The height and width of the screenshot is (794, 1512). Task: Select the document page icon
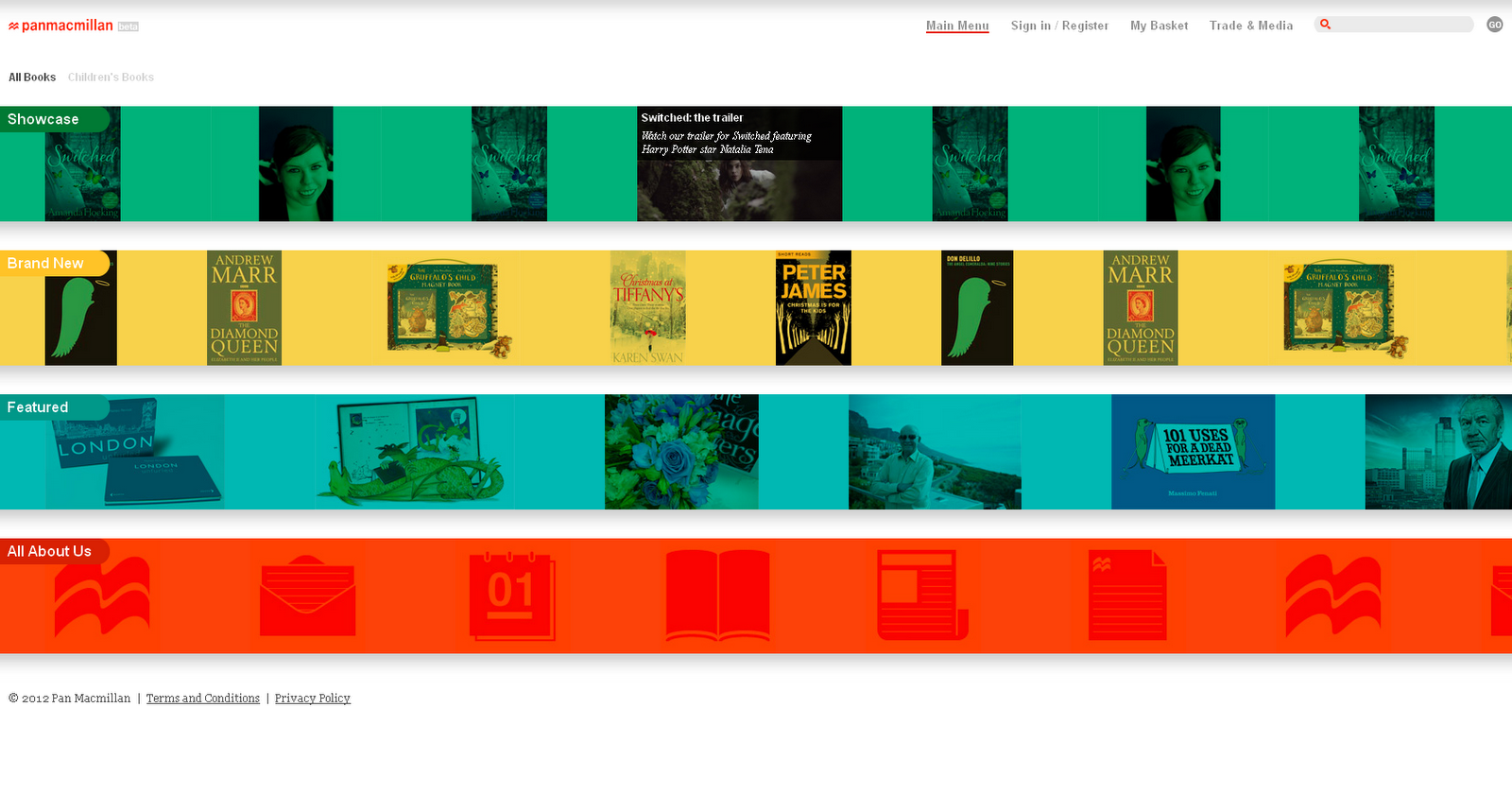pyautogui.click(x=1127, y=596)
